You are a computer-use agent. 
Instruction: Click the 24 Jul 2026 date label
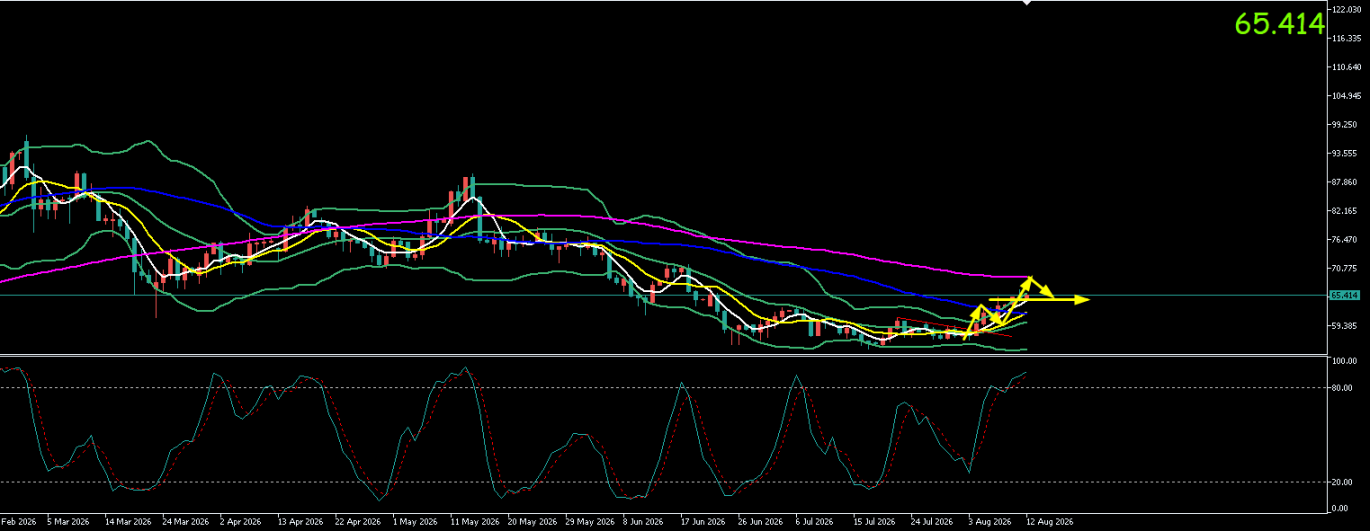tap(932, 522)
